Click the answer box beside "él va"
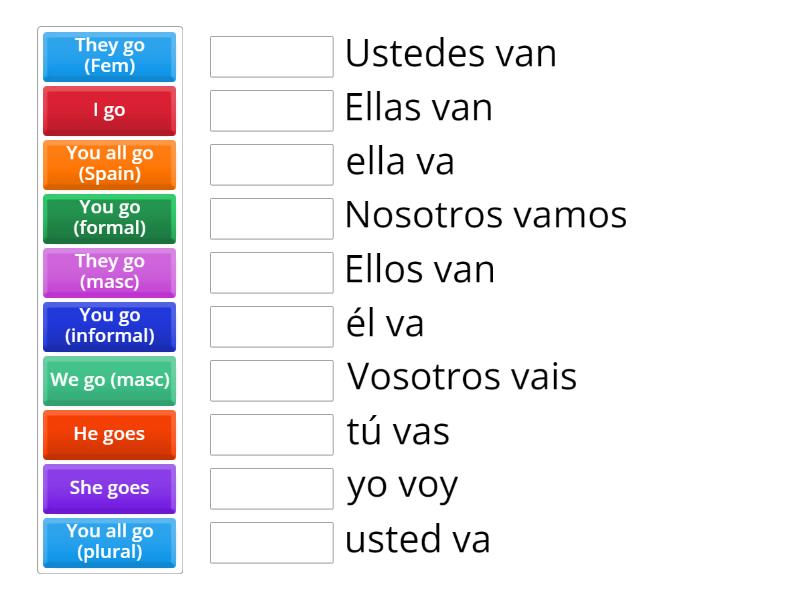The image size is (800, 600). tap(271, 327)
